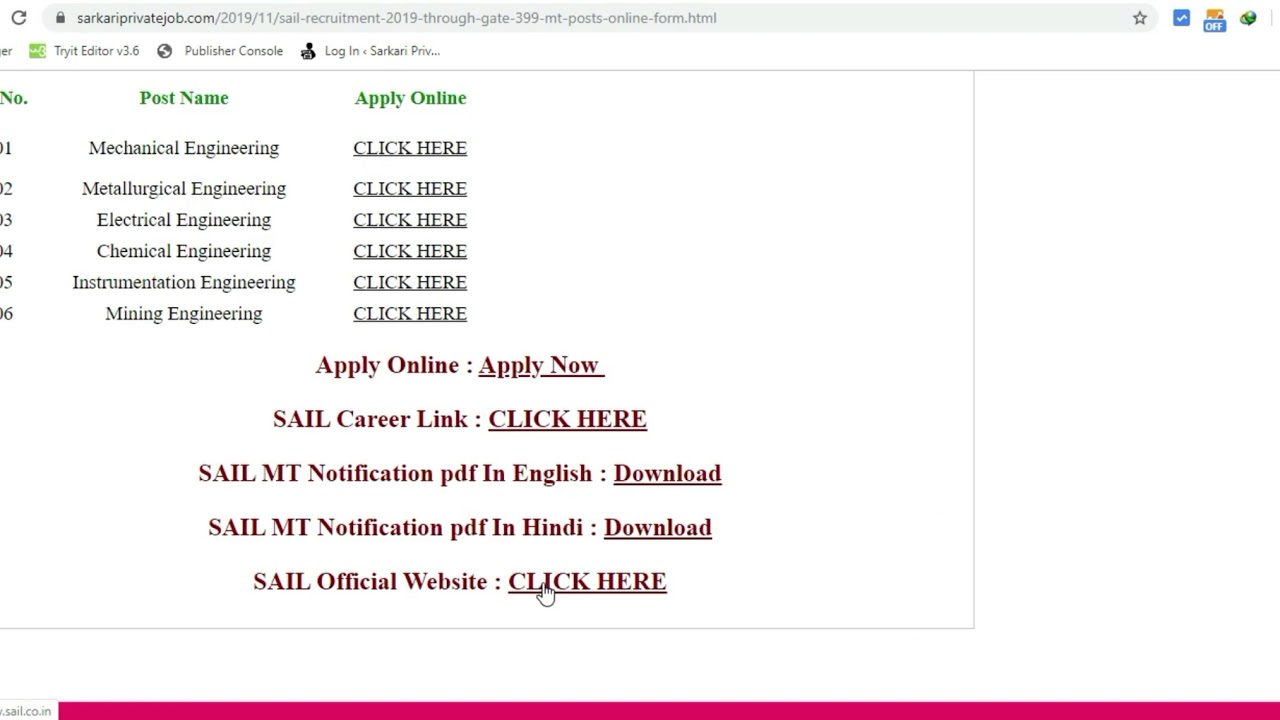Click the Publisher Console globe favicon
The width and height of the screenshot is (1280, 720).
(x=165, y=51)
